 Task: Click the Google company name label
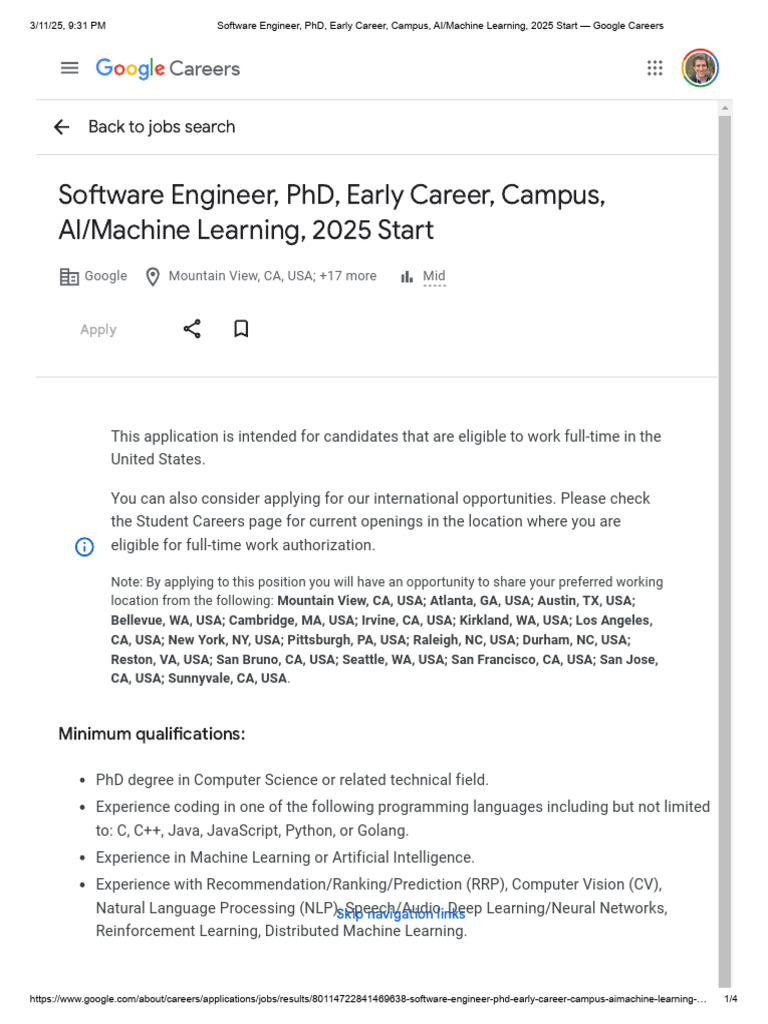(106, 276)
